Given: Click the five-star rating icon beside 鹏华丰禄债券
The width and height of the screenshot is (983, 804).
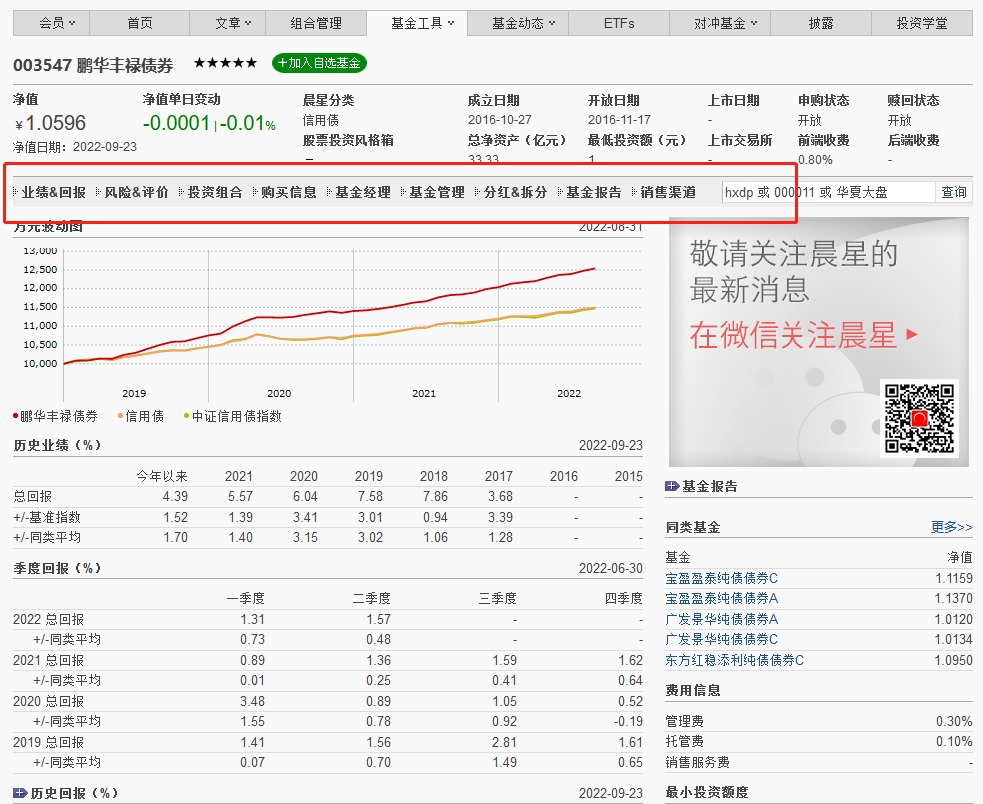Looking at the screenshot, I should 225,62.
